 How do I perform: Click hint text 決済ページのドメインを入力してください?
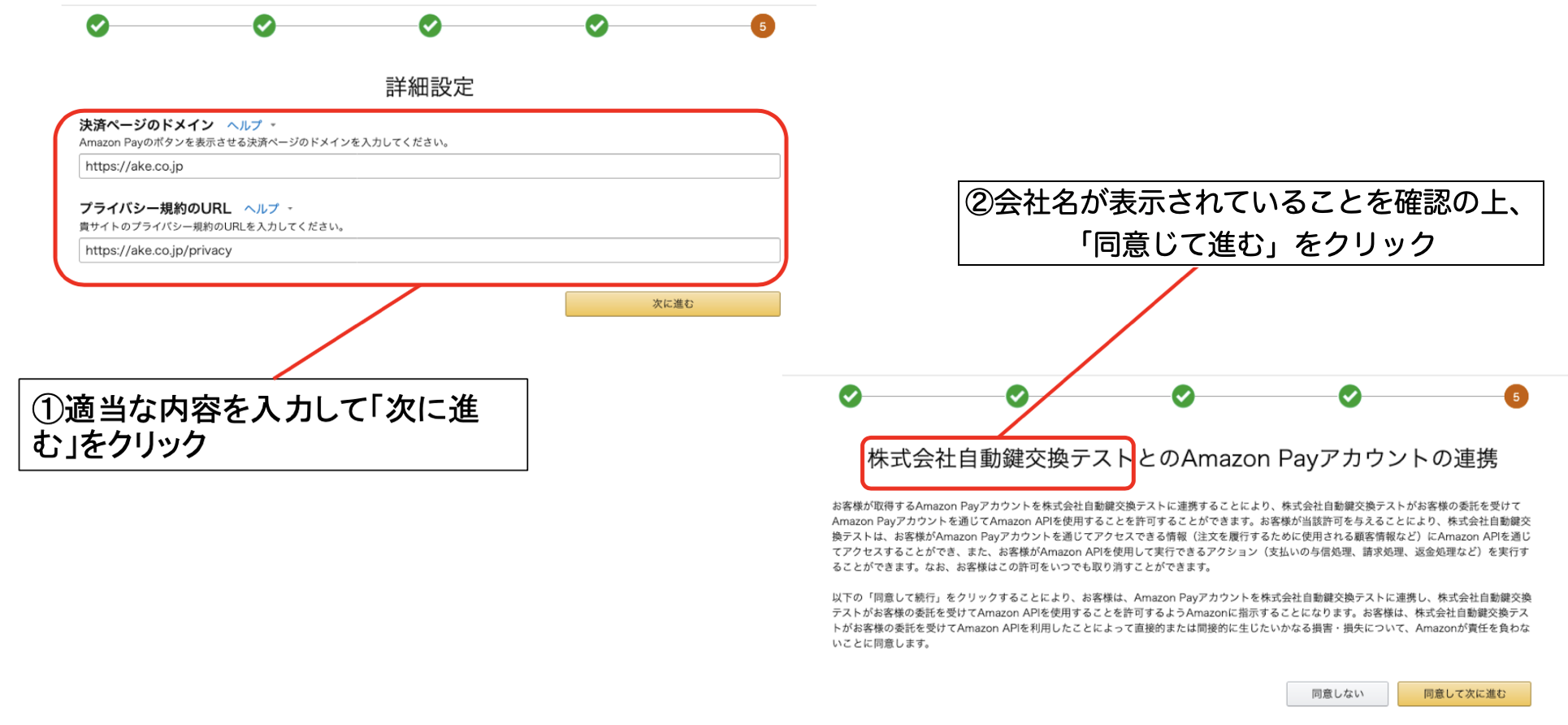264,143
